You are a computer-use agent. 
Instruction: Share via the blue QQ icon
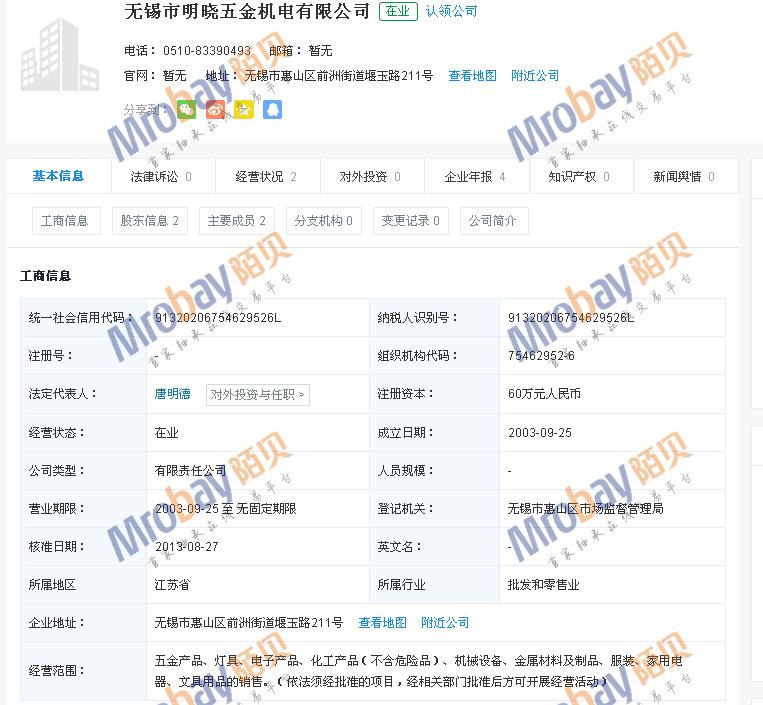[272, 110]
